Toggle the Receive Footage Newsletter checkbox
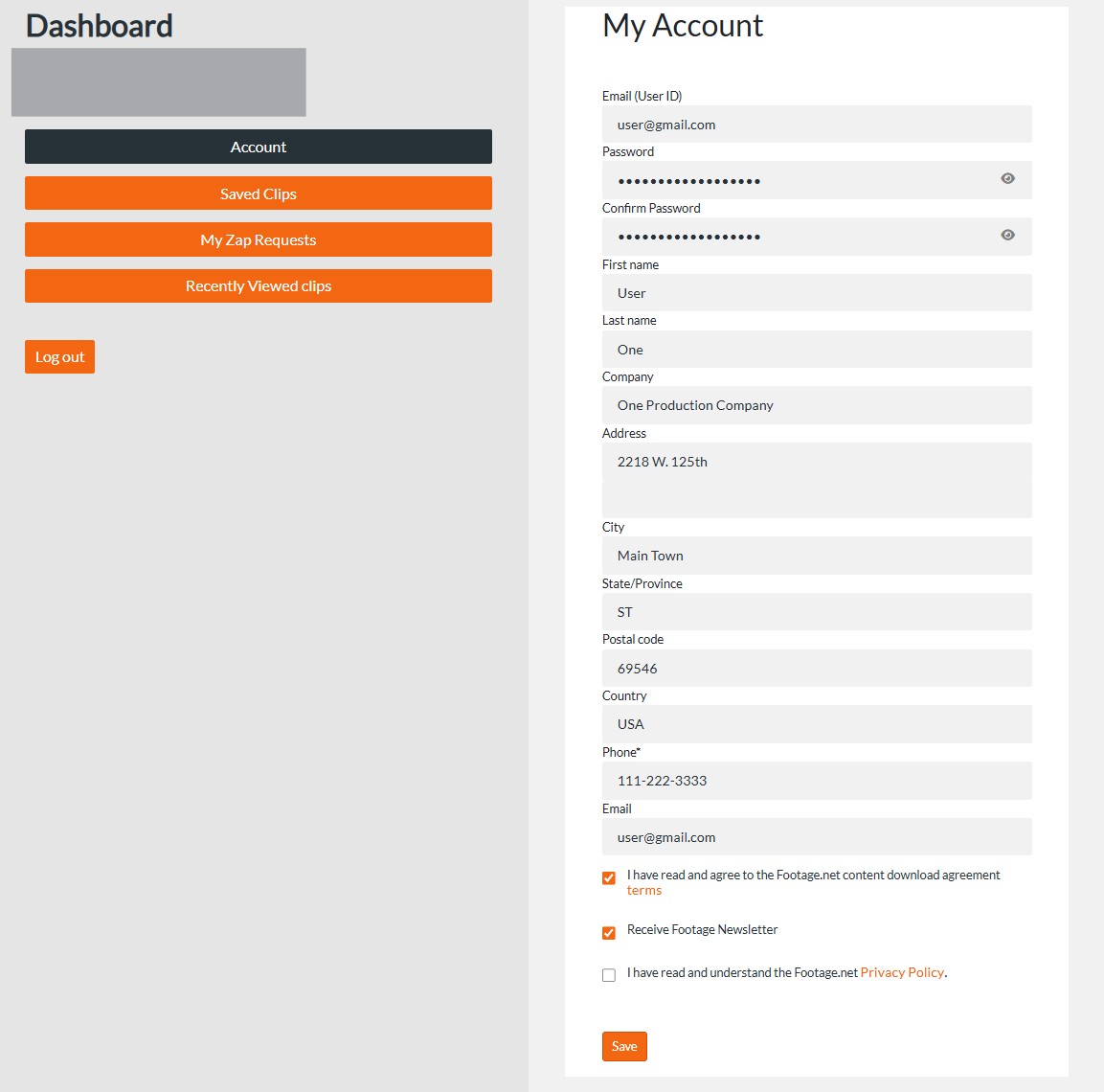The image size is (1104, 1092). pyautogui.click(x=609, y=933)
